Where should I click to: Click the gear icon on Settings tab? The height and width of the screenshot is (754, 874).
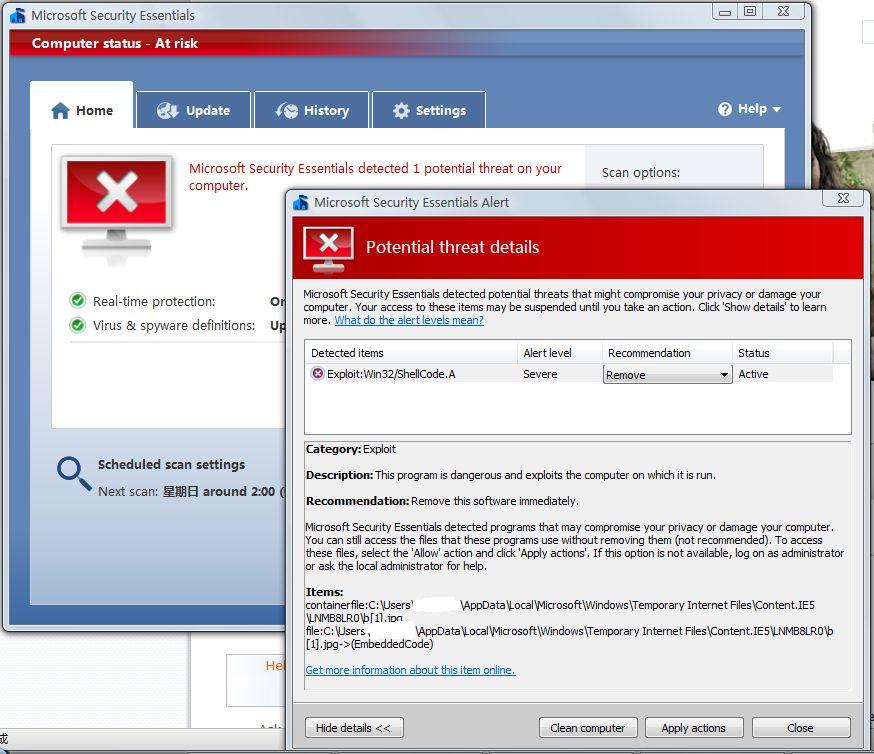pos(401,110)
